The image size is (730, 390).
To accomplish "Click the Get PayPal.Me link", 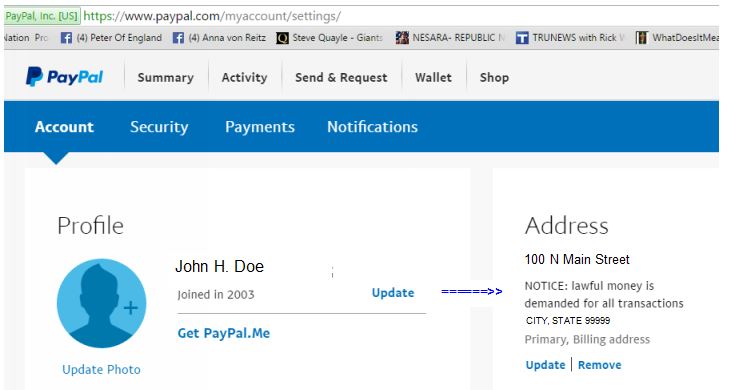I will [224, 333].
